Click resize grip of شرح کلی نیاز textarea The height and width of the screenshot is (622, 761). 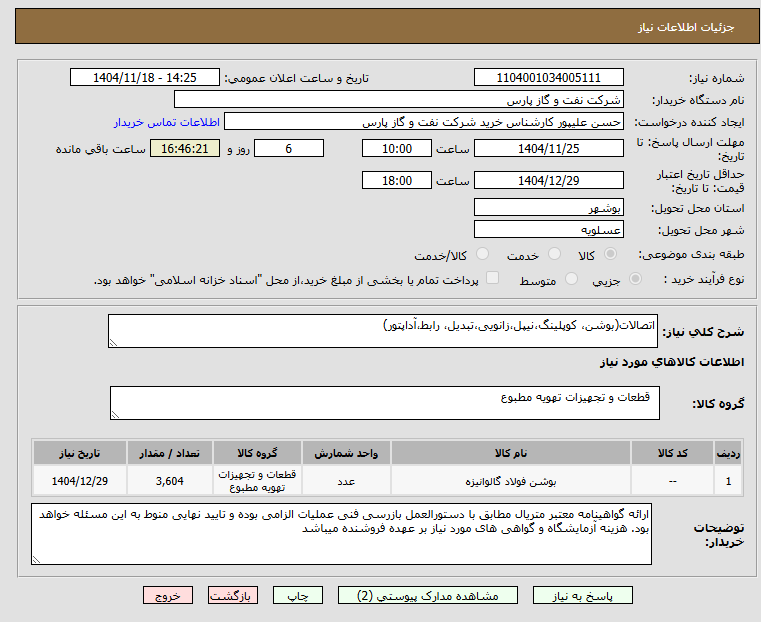point(113,343)
